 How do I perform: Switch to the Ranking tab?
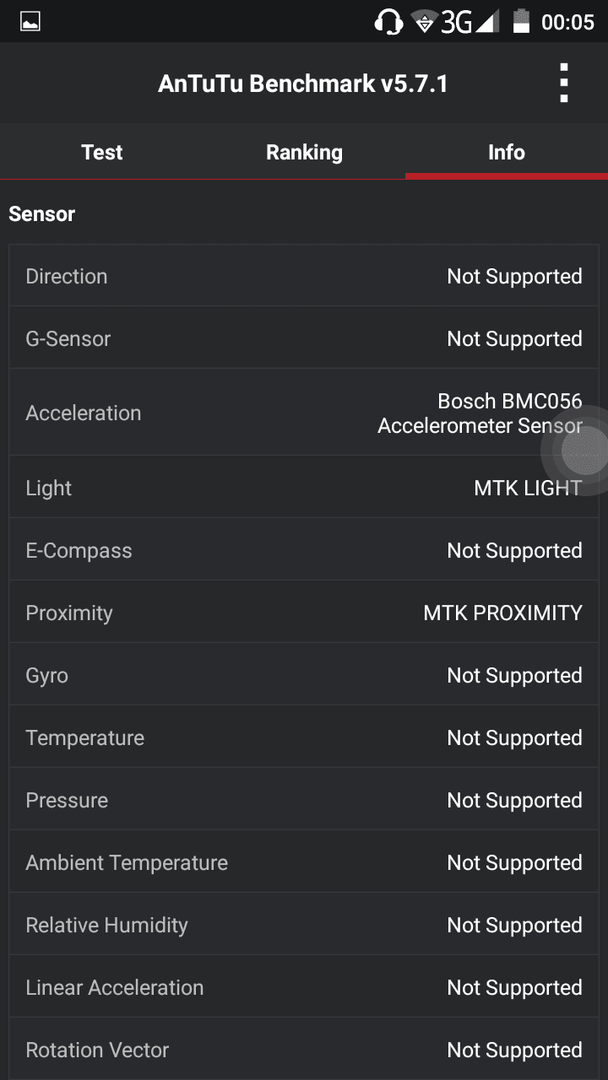[x=304, y=152]
